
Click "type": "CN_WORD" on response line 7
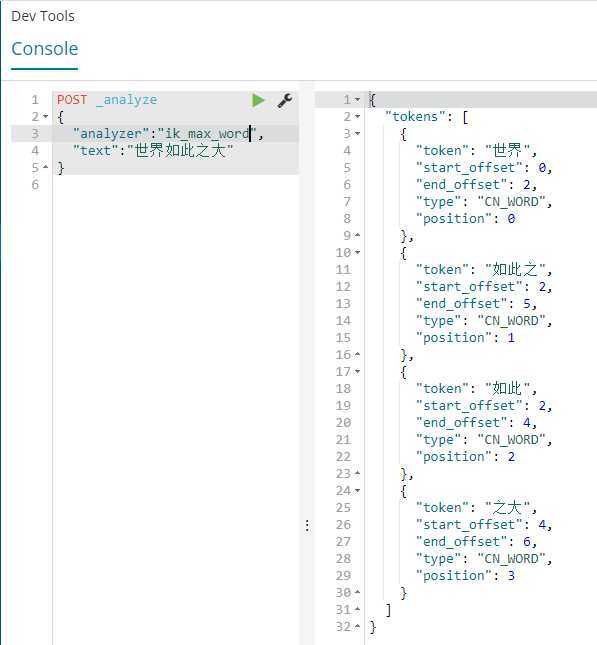483,202
